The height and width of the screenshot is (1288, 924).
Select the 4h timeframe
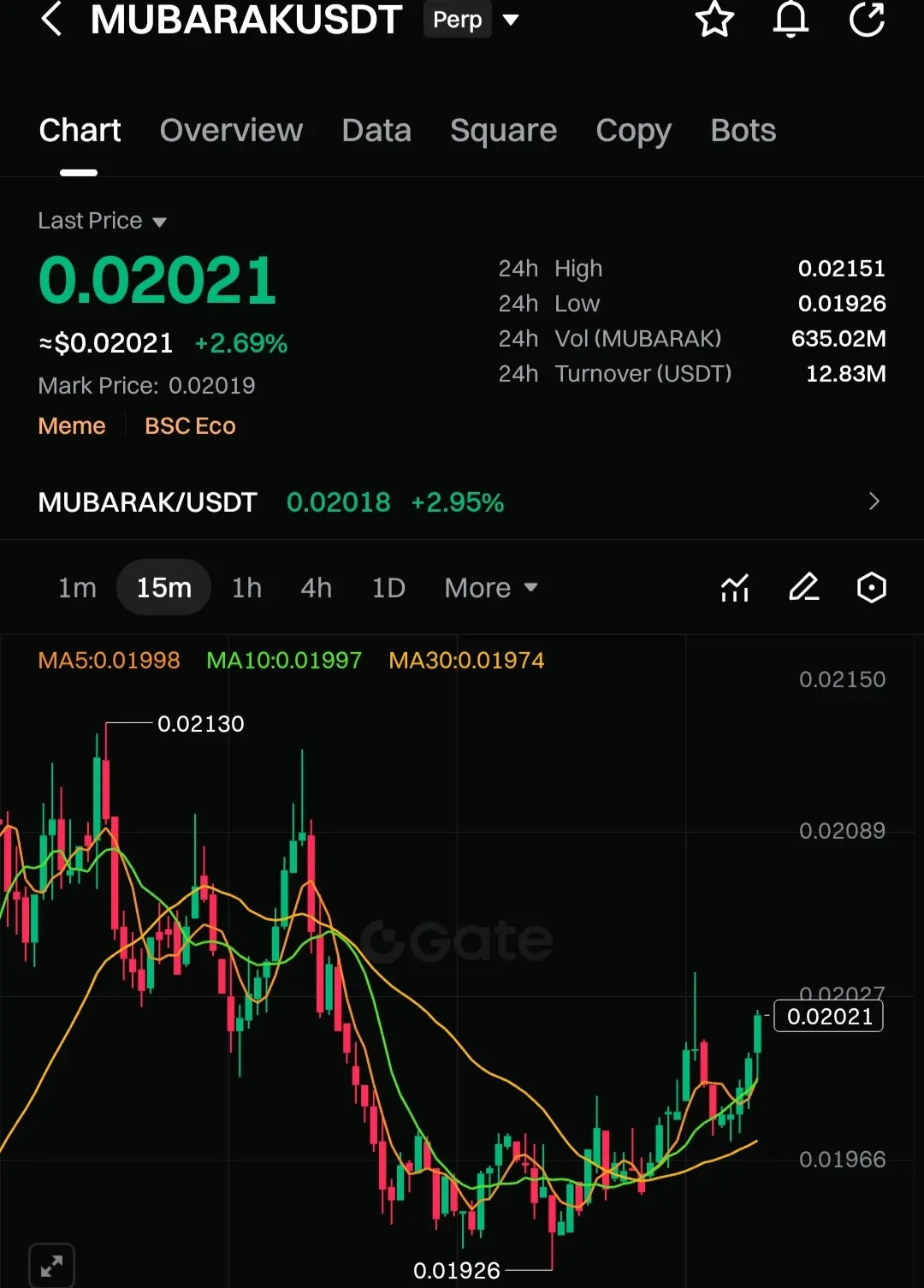pos(316,588)
